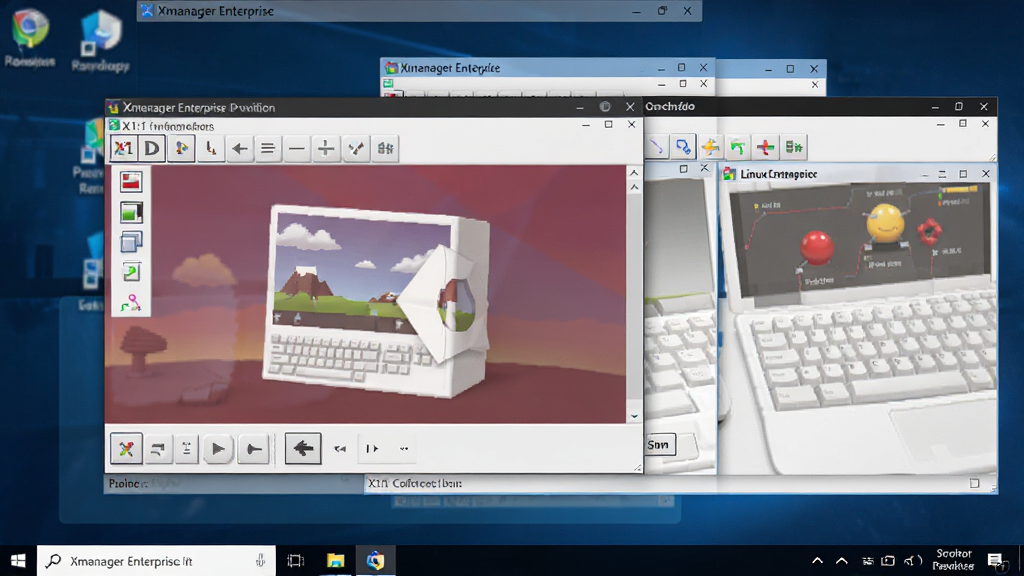
Task: Click the green hammer icon in the Onchrido toolbar
Action: [x=738, y=147]
